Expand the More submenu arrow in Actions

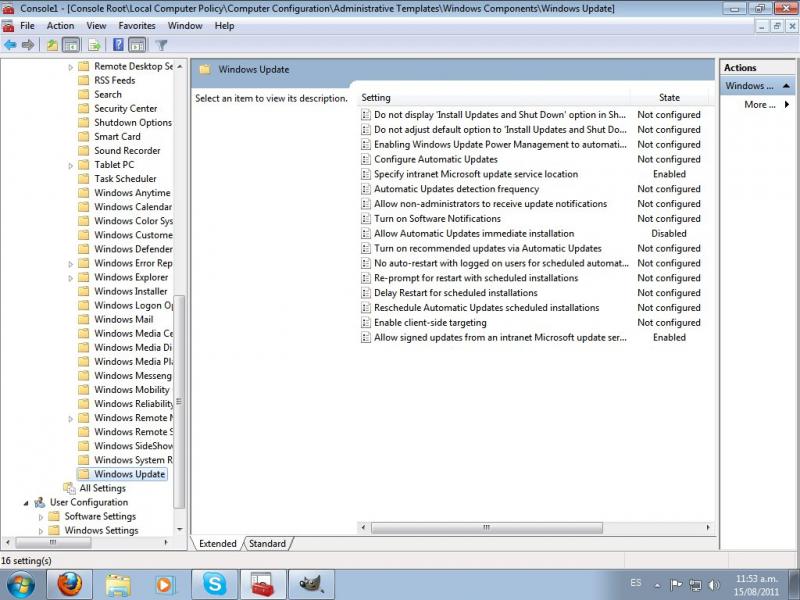pos(787,104)
